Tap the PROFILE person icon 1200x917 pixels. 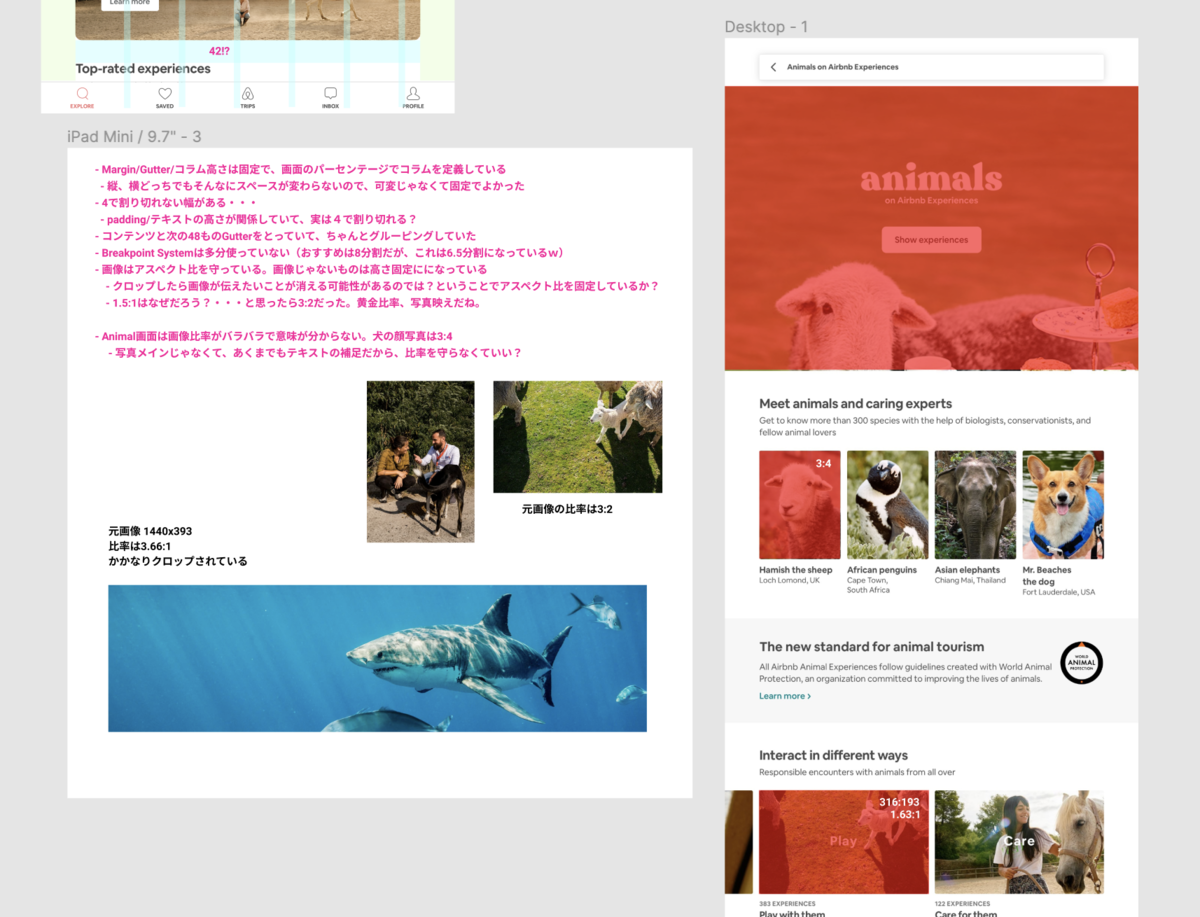tap(413, 94)
